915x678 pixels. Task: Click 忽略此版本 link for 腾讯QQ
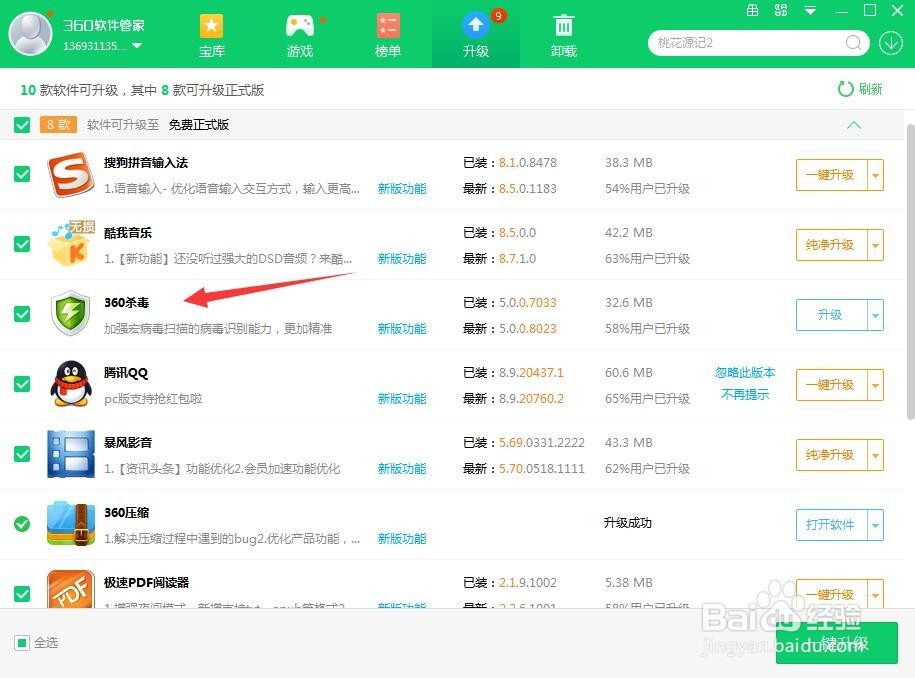(745, 372)
